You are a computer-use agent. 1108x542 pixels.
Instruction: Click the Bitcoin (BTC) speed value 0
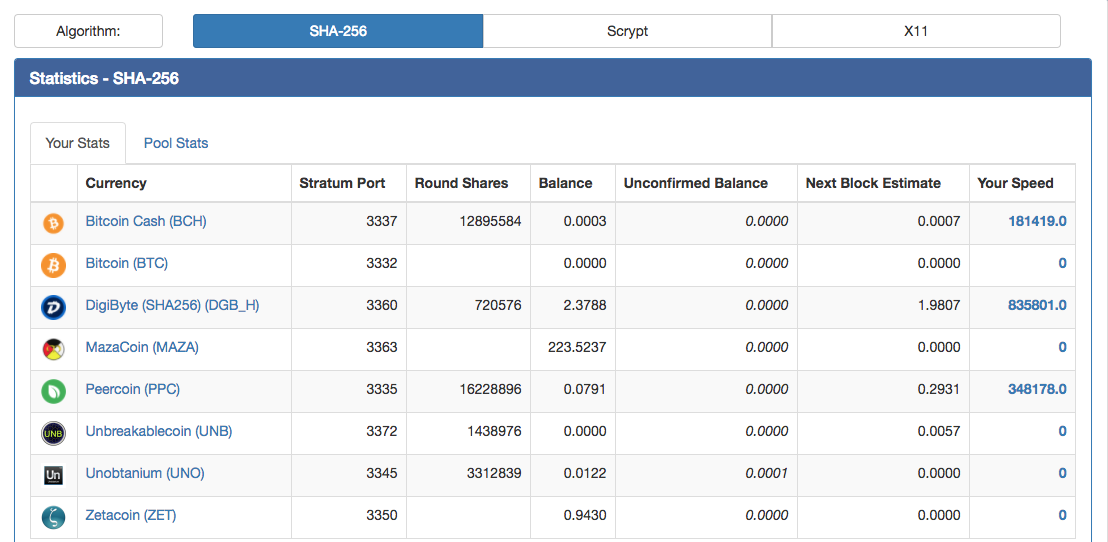[x=1062, y=264]
